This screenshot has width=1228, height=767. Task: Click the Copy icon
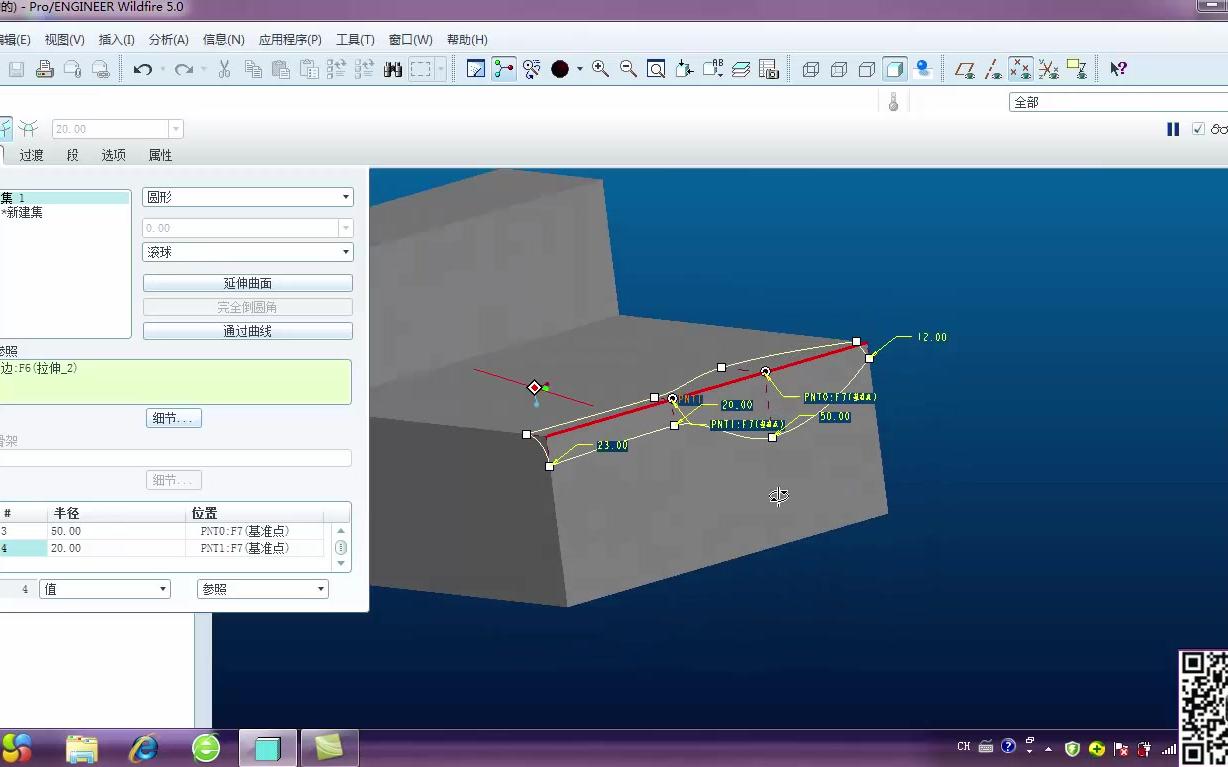pos(253,69)
